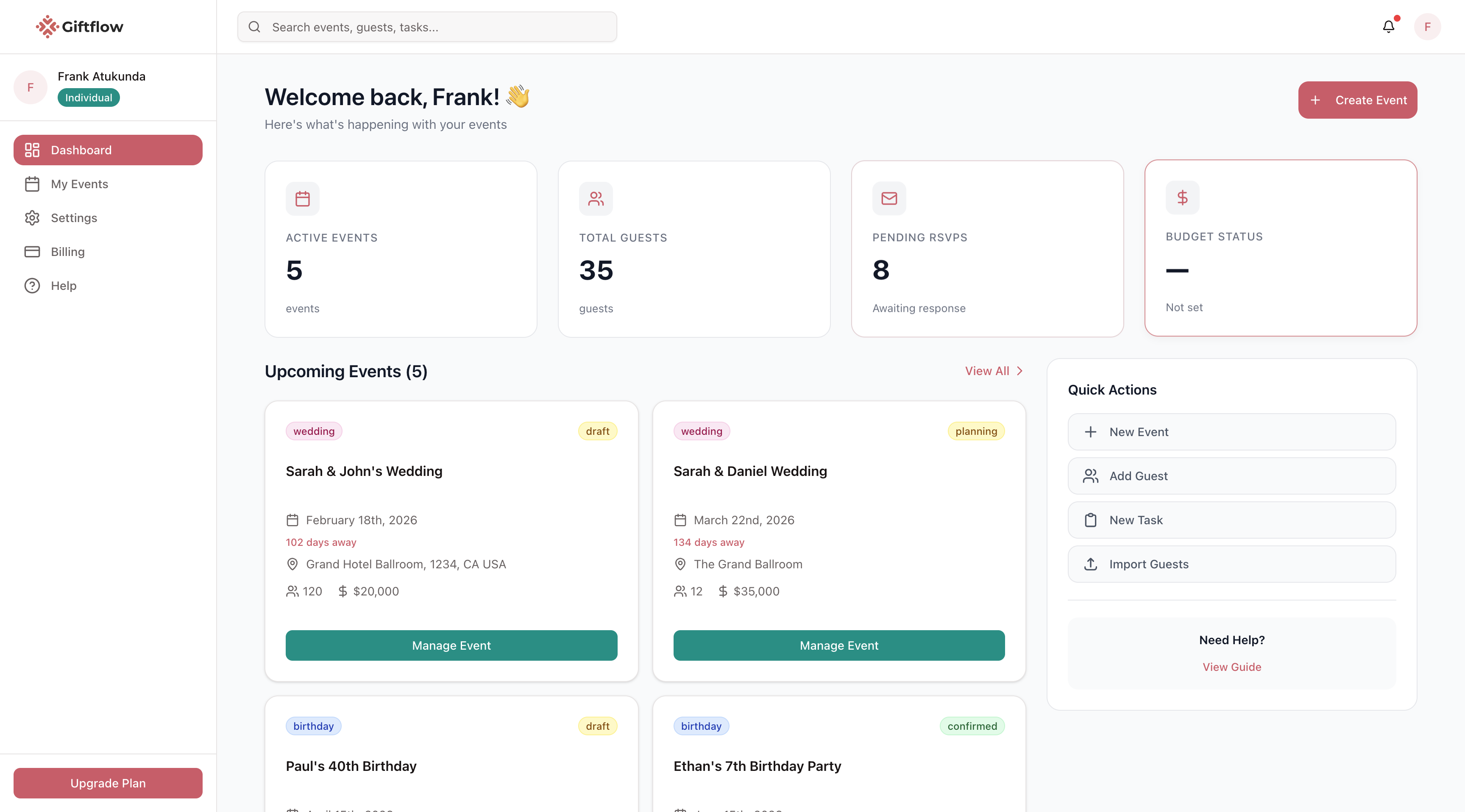Open My Events in sidebar
The image size is (1465, 812).
tap(79, 184)
